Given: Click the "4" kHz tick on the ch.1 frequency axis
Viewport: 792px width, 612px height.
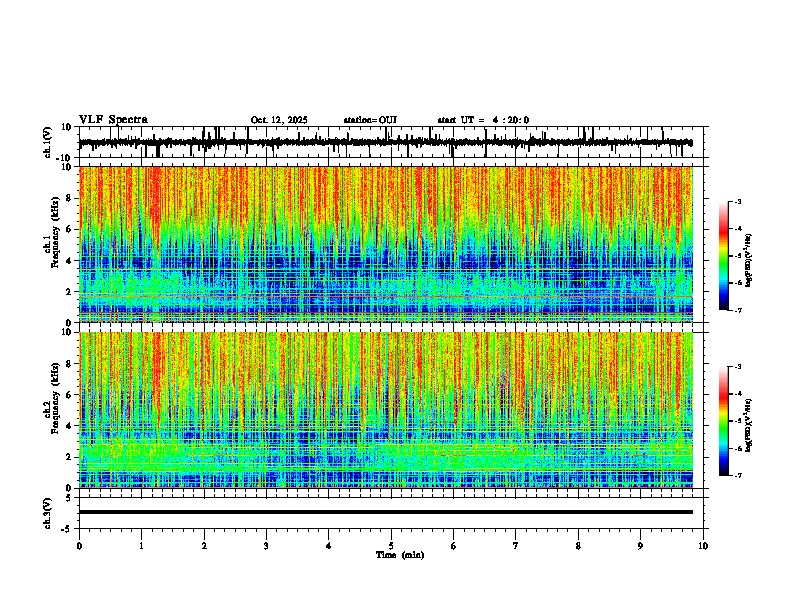Looking at the screenshot, I should [x=69, y=261].
